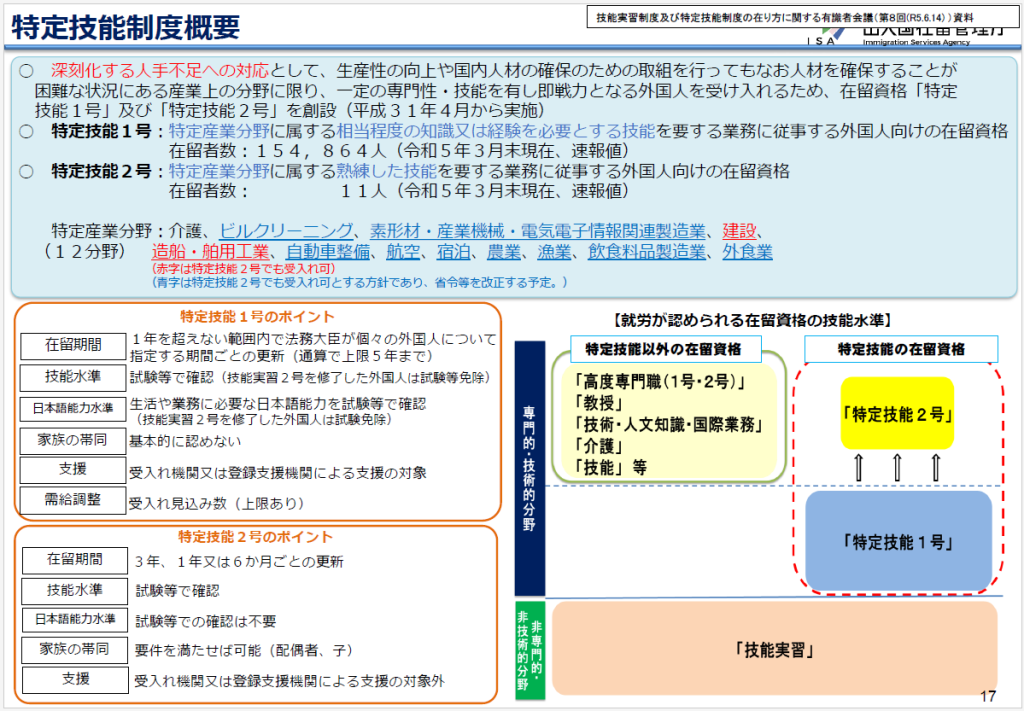Click the 基本的に認めない text
Screen dimensions: 1024x711
pyautogui.click(x=185, y=441)
